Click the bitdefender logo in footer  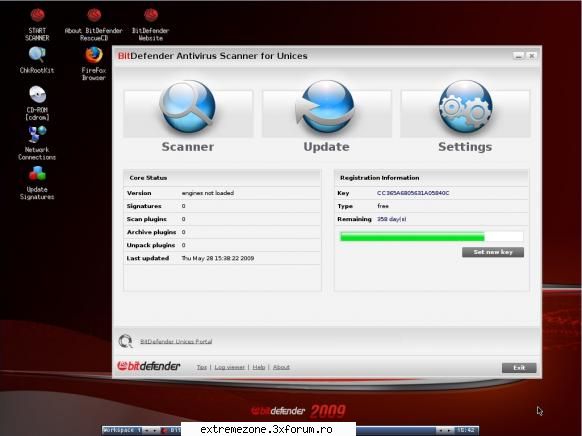point(148,366)
